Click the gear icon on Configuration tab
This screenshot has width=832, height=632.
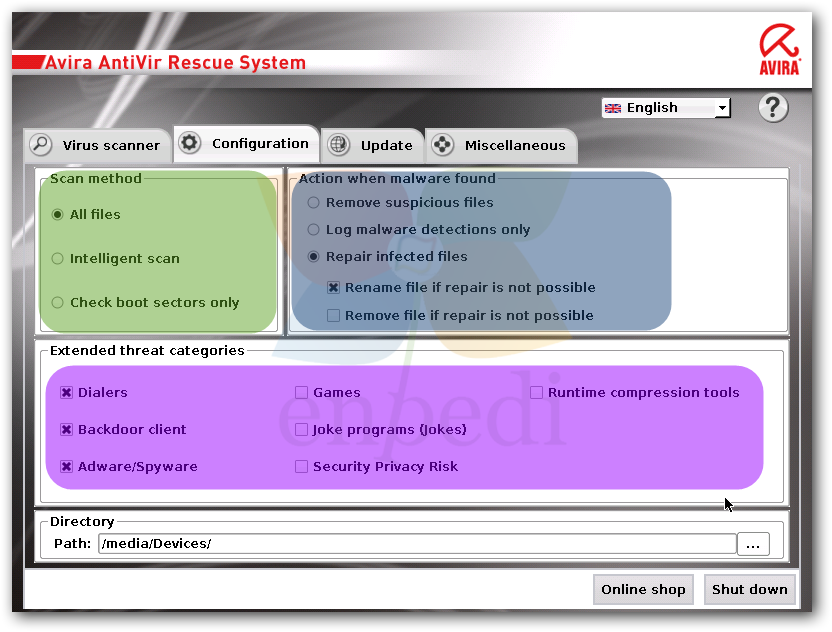189,143
